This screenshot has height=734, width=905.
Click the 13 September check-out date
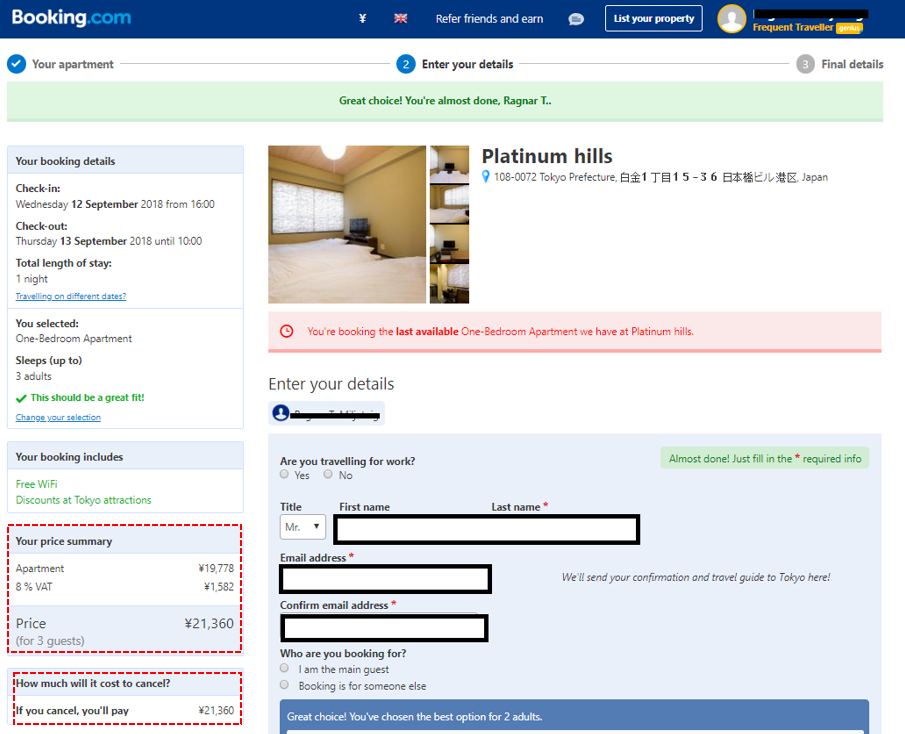point(94,241)
